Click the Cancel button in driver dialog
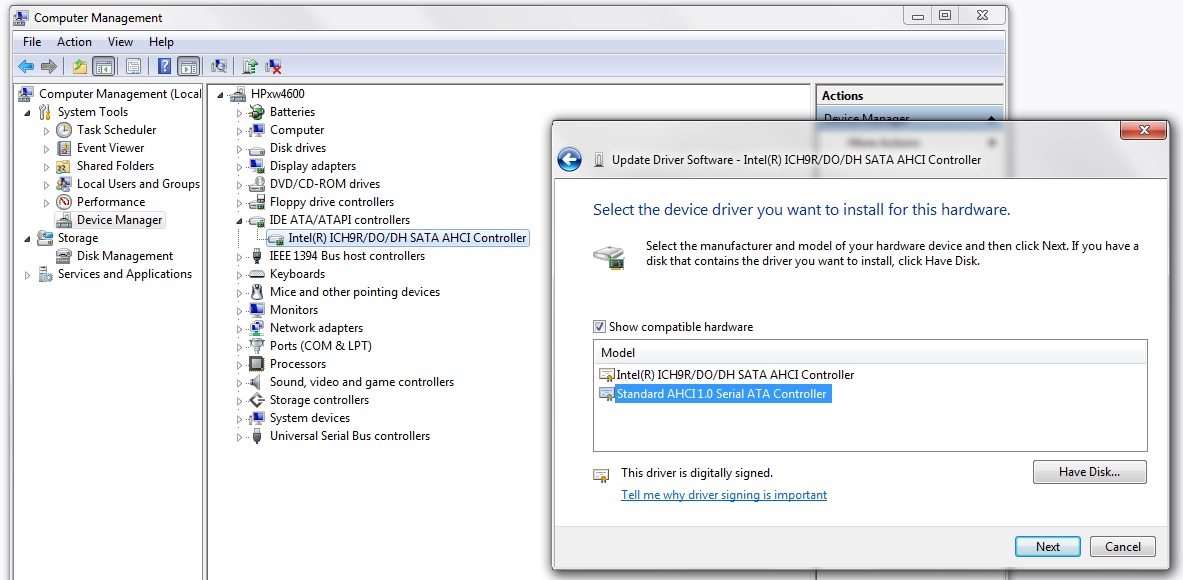This screenshot has width=1183, height=580. tap(1123, 547)
